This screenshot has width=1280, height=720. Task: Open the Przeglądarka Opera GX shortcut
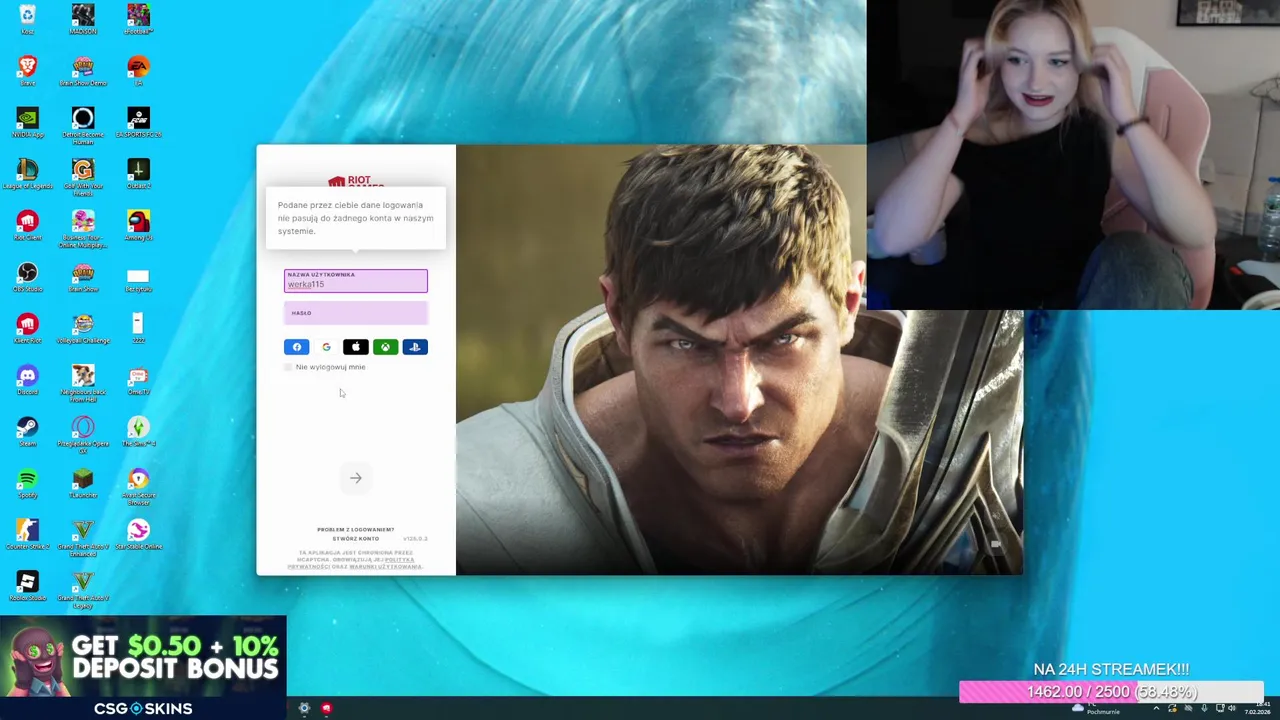83,434
